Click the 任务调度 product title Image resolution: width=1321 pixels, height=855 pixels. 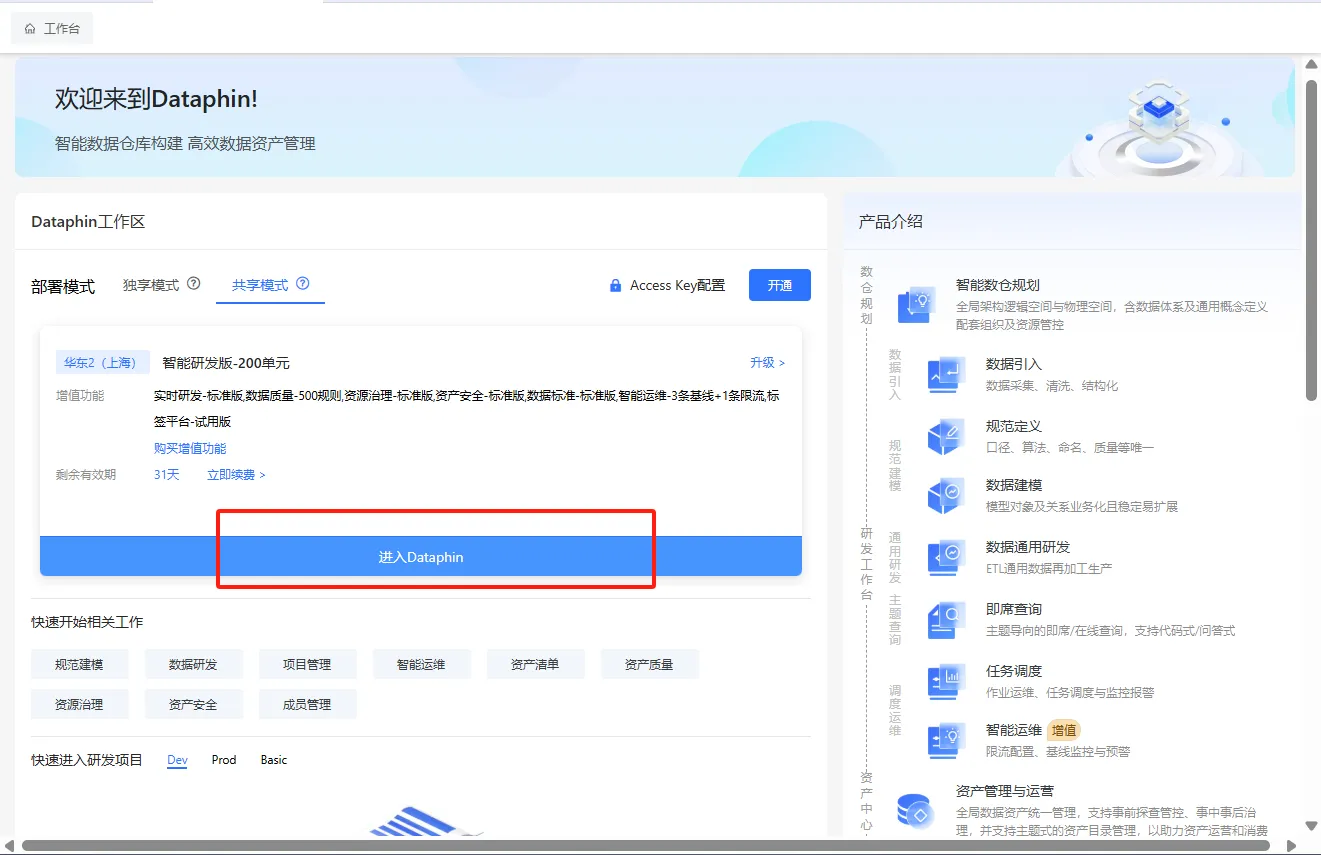1014,671
